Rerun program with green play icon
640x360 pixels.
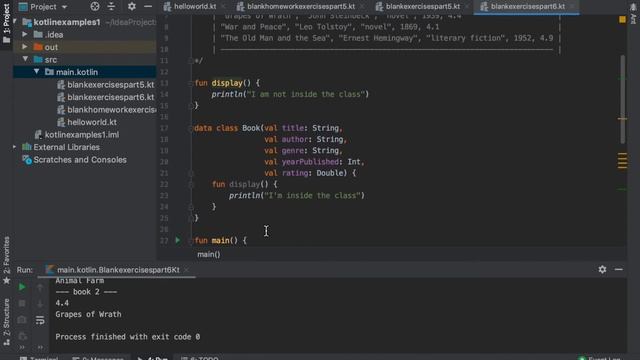(22, 287)
